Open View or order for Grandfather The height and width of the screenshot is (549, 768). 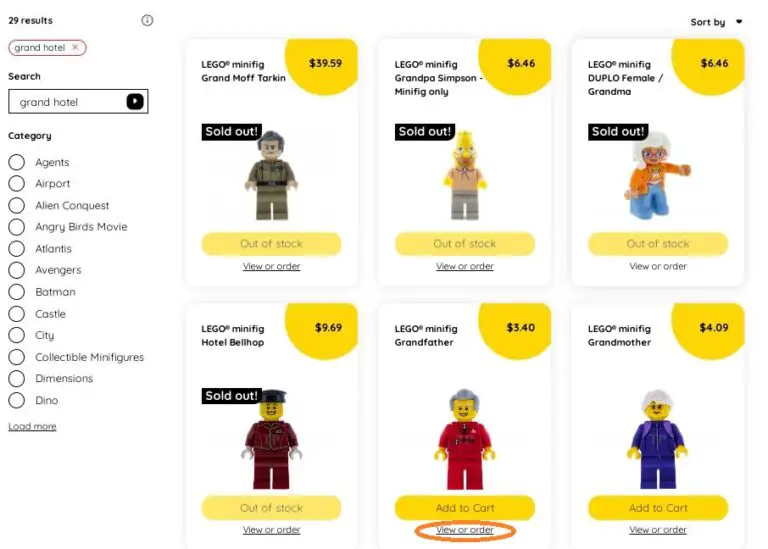[465, 530]
